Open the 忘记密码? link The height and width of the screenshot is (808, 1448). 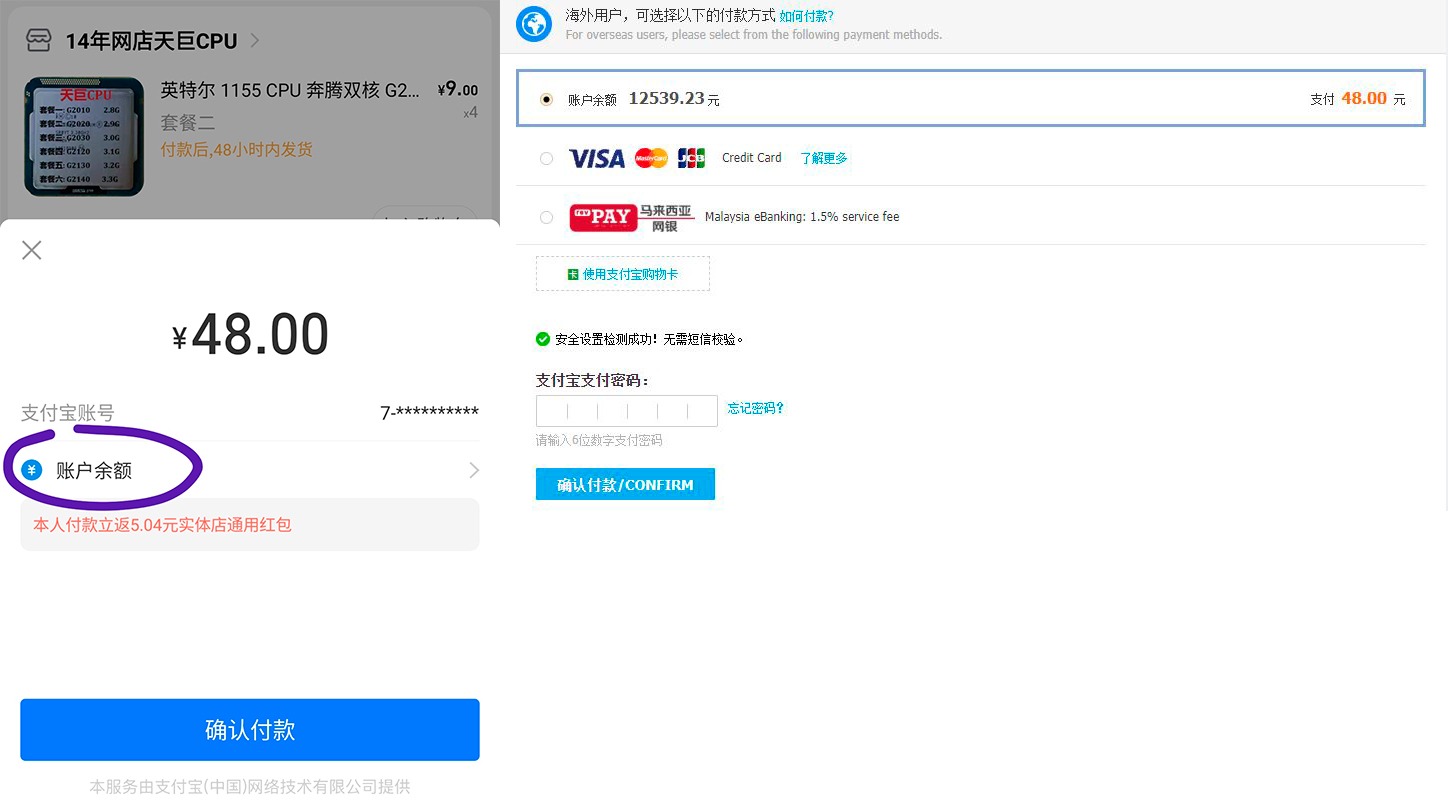(756, 408)
